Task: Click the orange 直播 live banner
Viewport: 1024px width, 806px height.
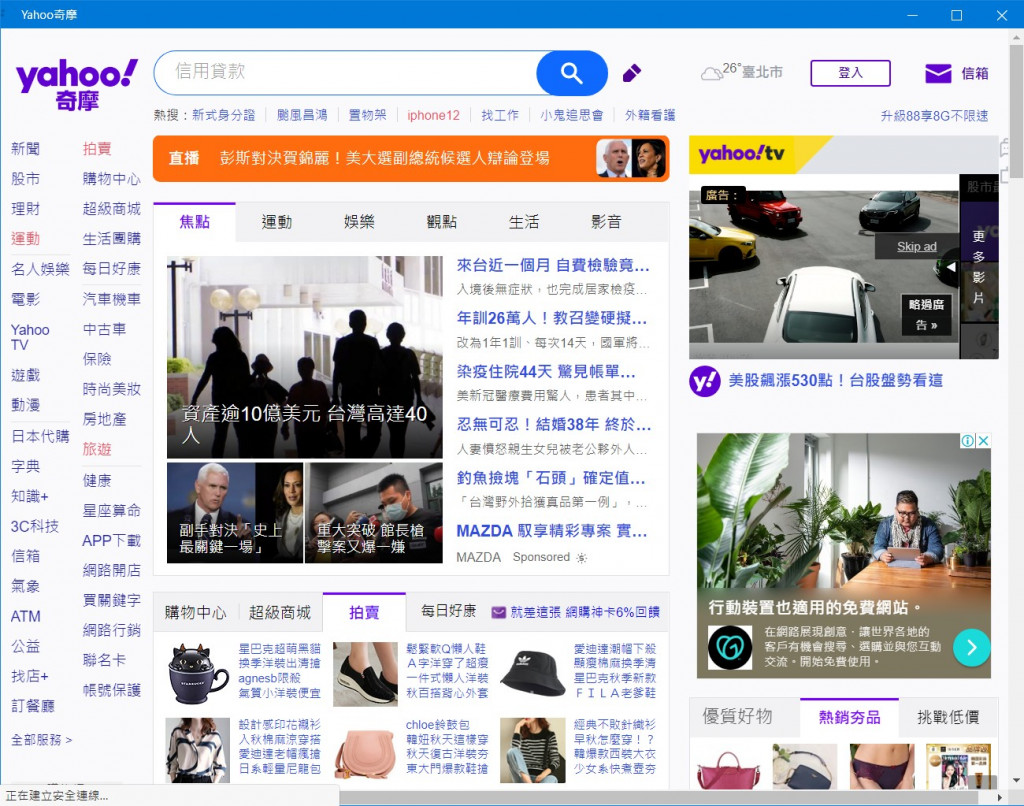Action: pyautogui.click(x=411, y=159)
